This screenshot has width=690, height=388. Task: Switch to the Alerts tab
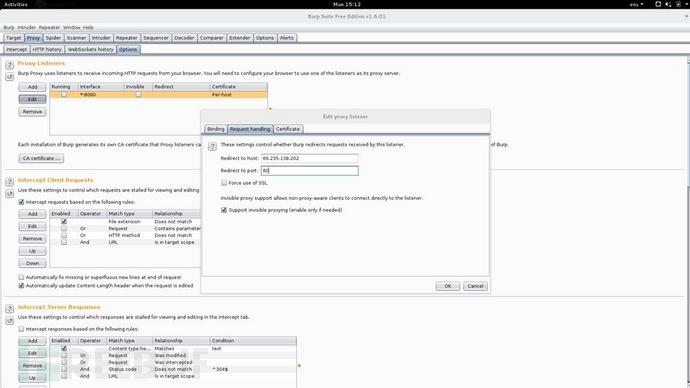pos(286,38)
